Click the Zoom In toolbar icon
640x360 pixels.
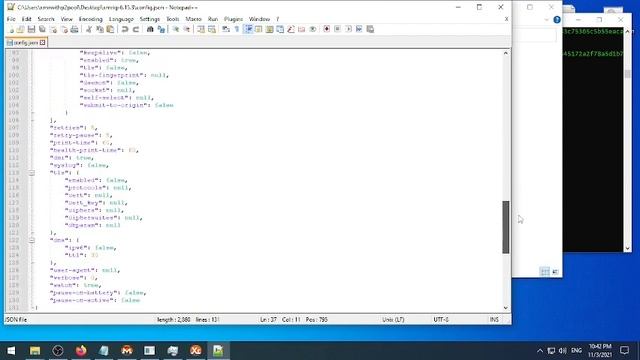(176, 29)
